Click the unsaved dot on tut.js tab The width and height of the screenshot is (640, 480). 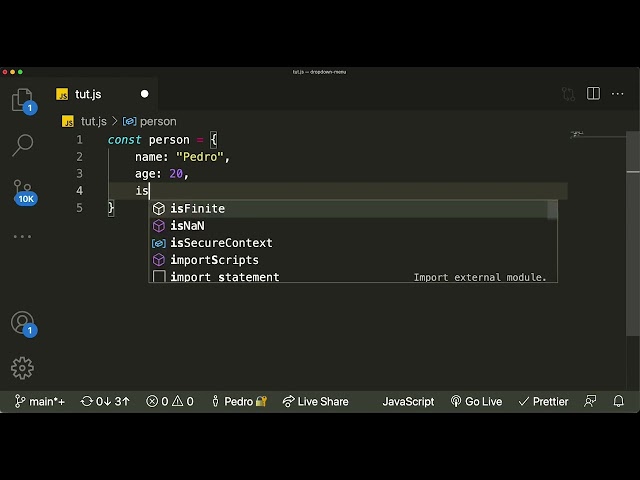pos(144,94)
